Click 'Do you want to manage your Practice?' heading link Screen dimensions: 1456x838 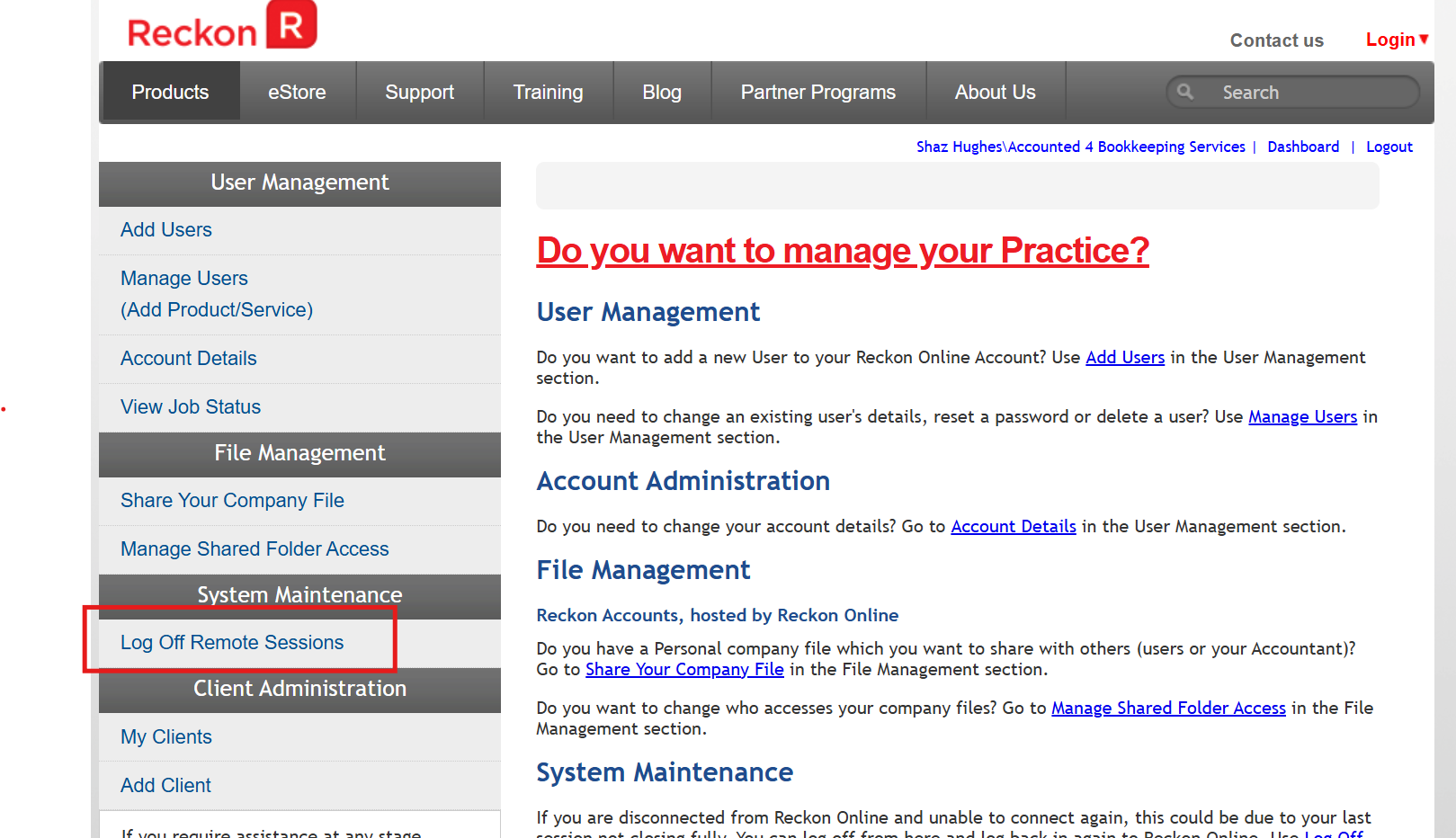[x=843, y=251]
